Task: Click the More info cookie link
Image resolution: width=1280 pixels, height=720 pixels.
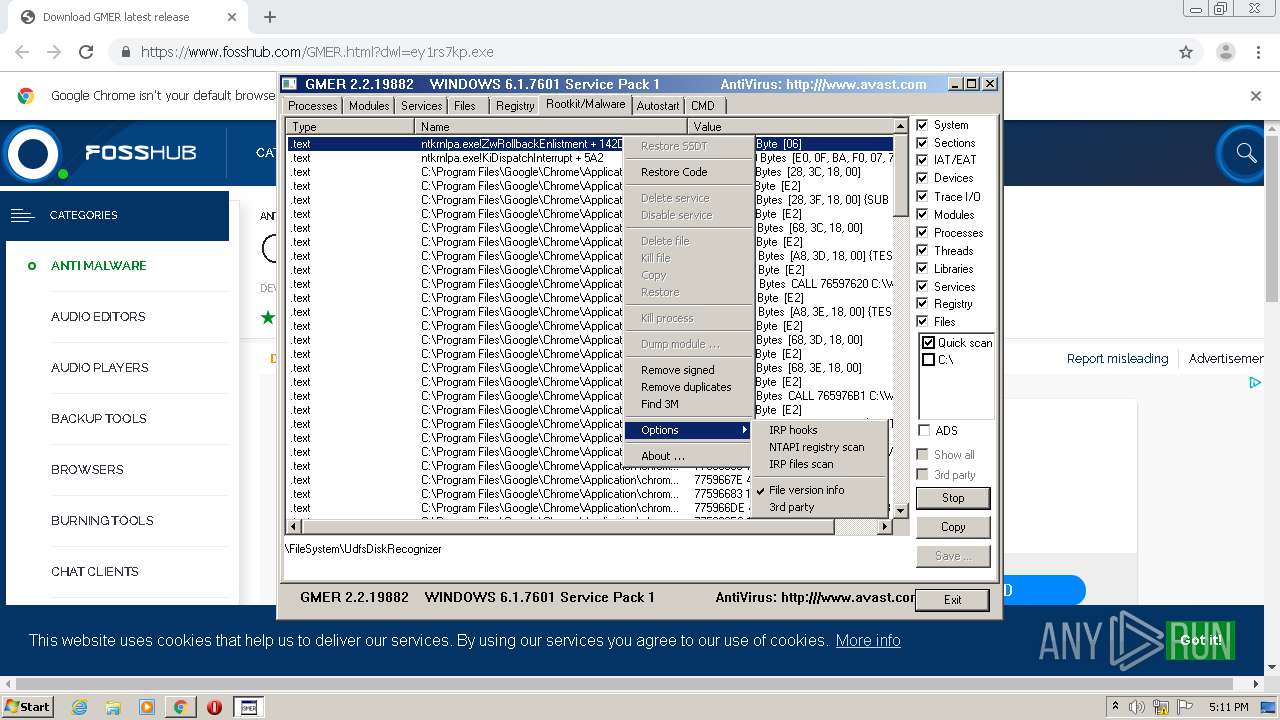Action: [868, 640]
